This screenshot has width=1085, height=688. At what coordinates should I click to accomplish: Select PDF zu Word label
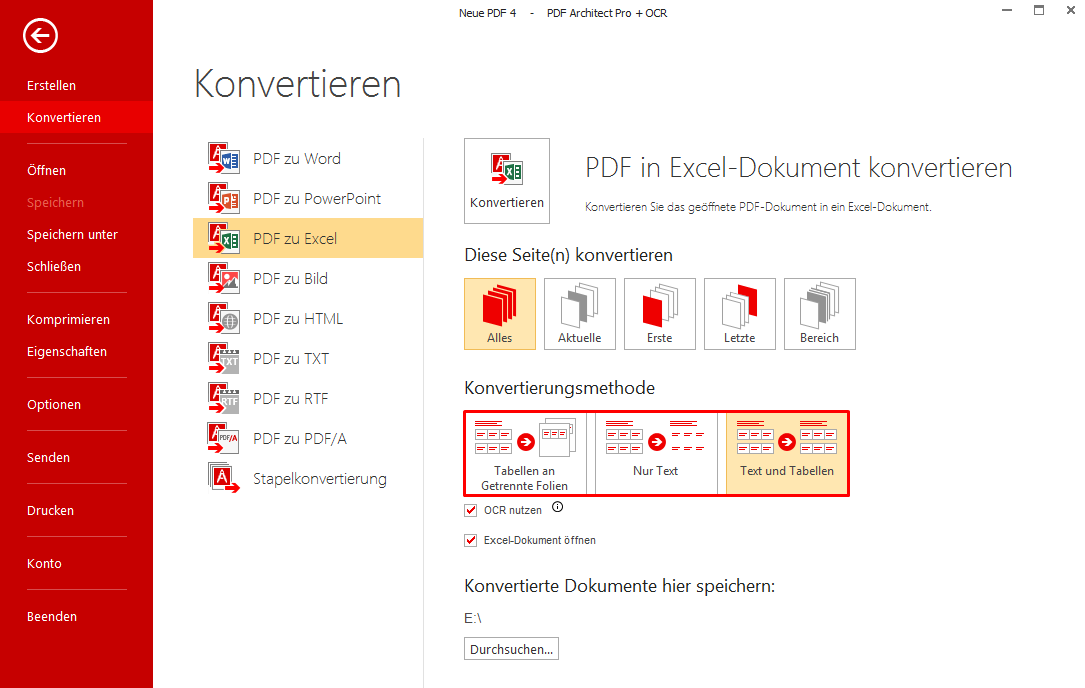tap(297, 159)
